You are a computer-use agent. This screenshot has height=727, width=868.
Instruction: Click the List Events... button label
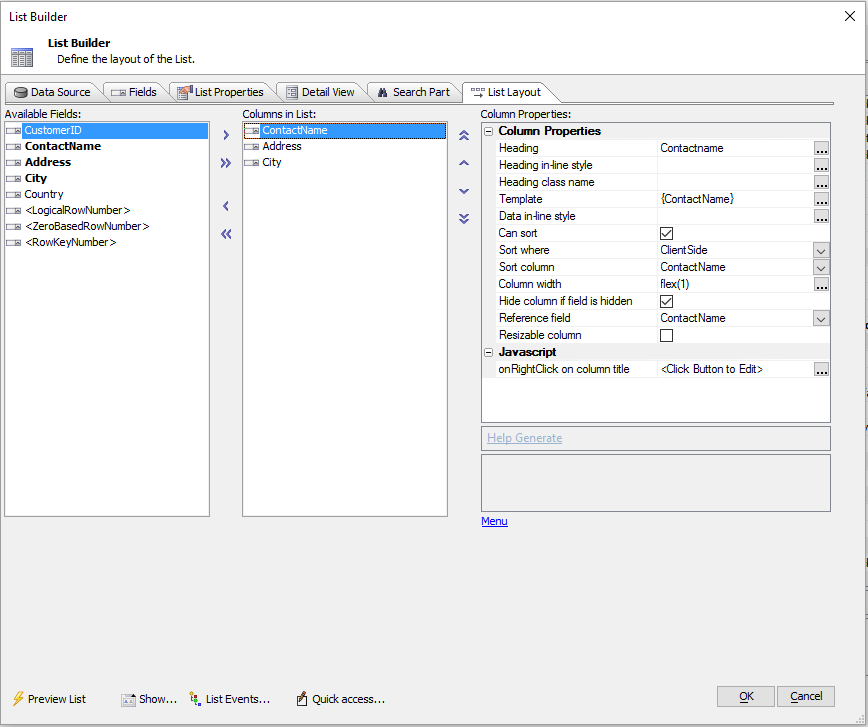pos(238,699)
